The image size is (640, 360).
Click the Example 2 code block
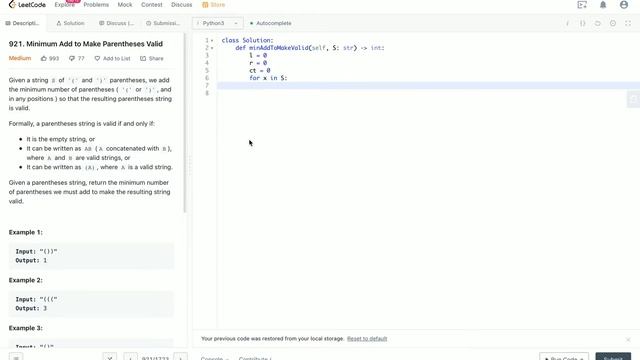pyautogui.click(x=91, y=304)
